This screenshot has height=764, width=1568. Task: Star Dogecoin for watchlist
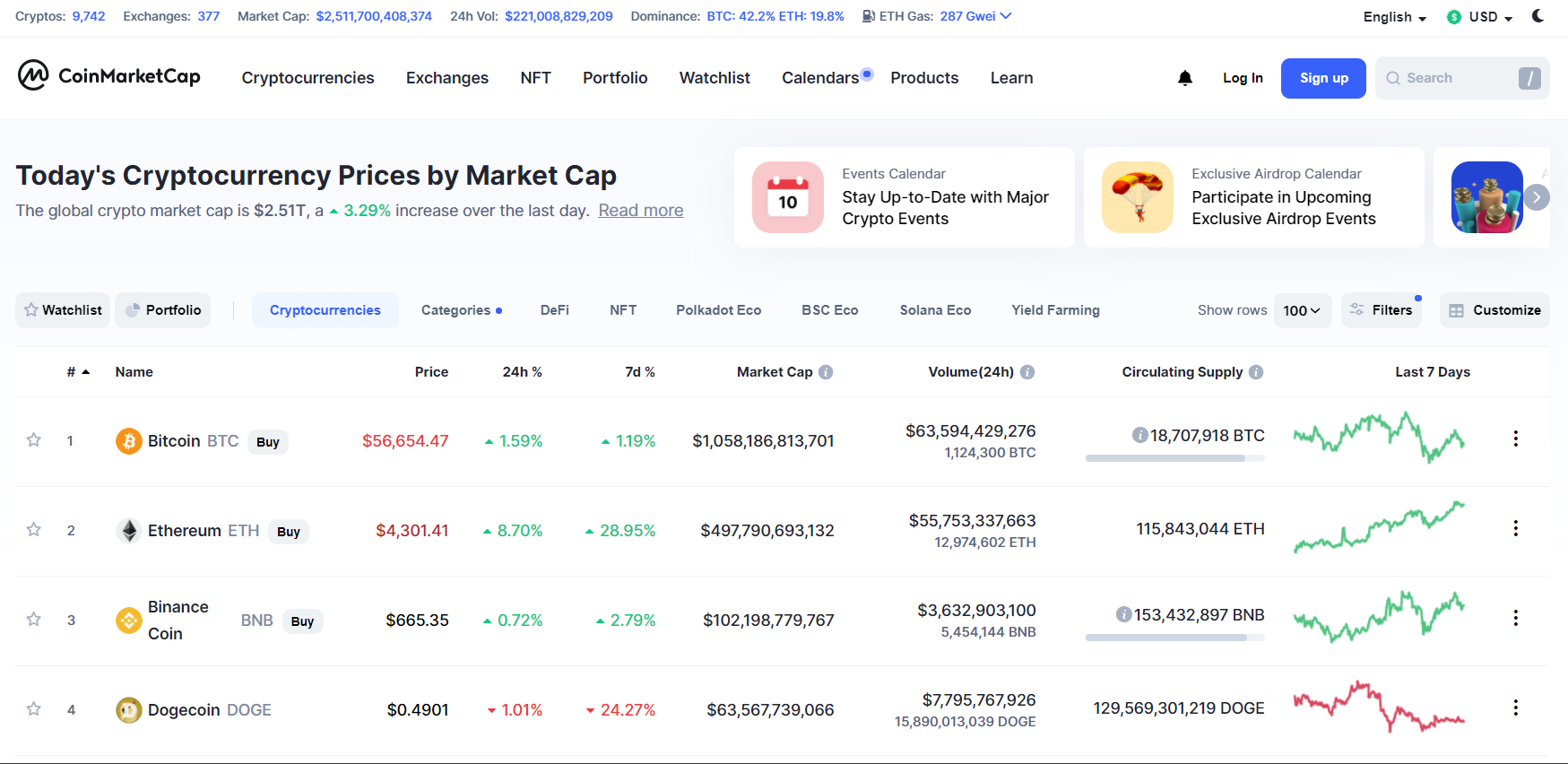[34, 708]
